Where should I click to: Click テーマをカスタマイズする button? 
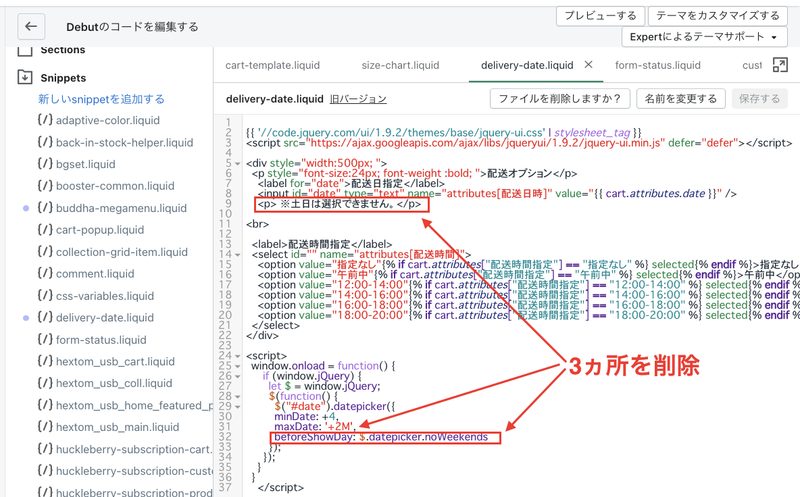(717, 15)
